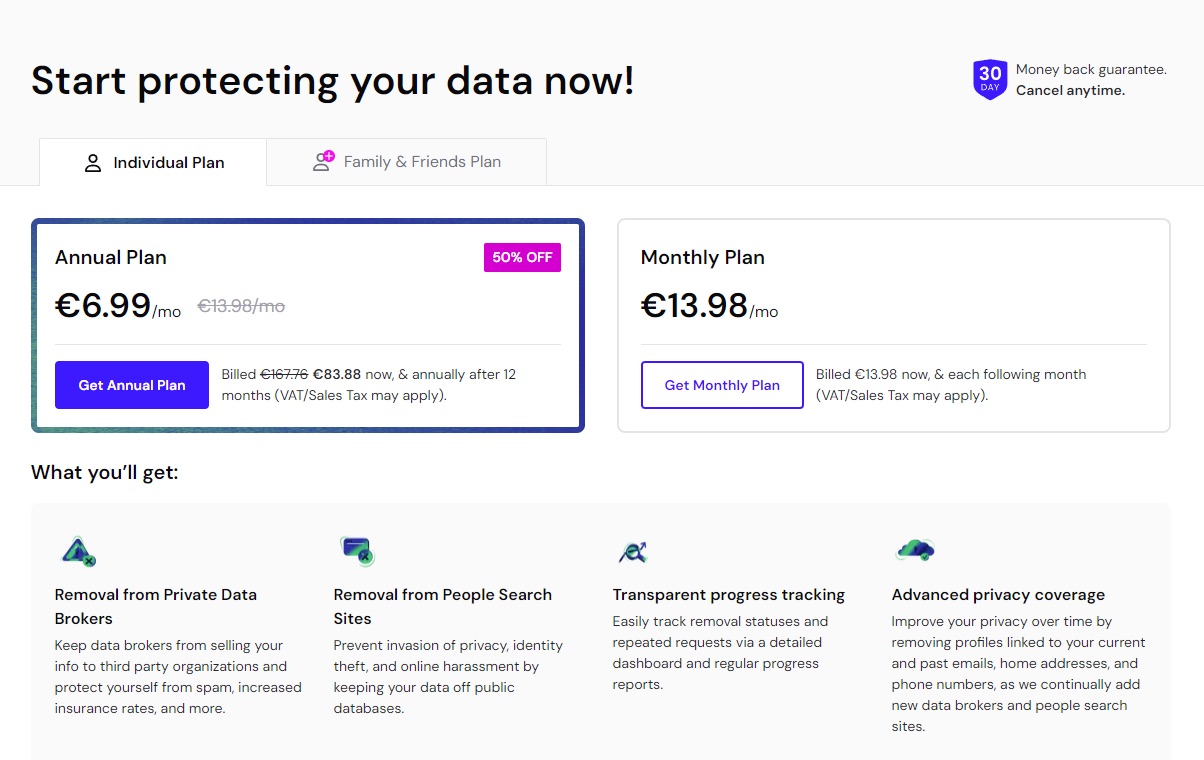This screenshot has height=760, width=1204.
Task: Click the Transparent progress tracking heading
Action: click(x=728, y=595)
